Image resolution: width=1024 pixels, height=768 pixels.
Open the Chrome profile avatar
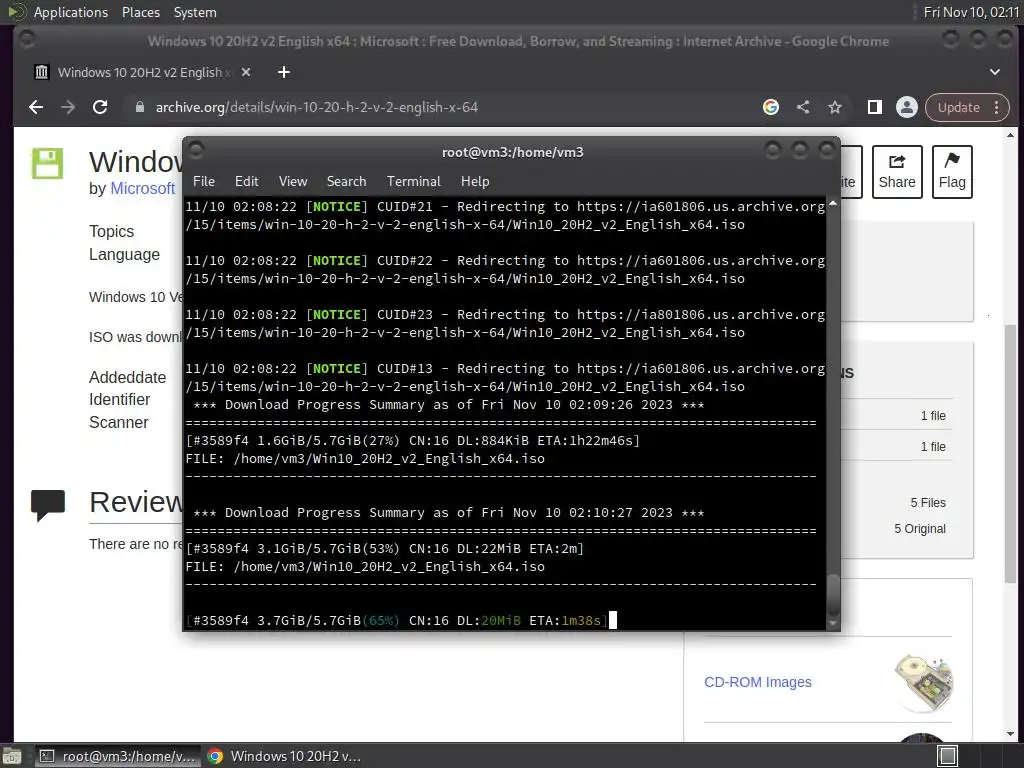click(x=906, y=107)
